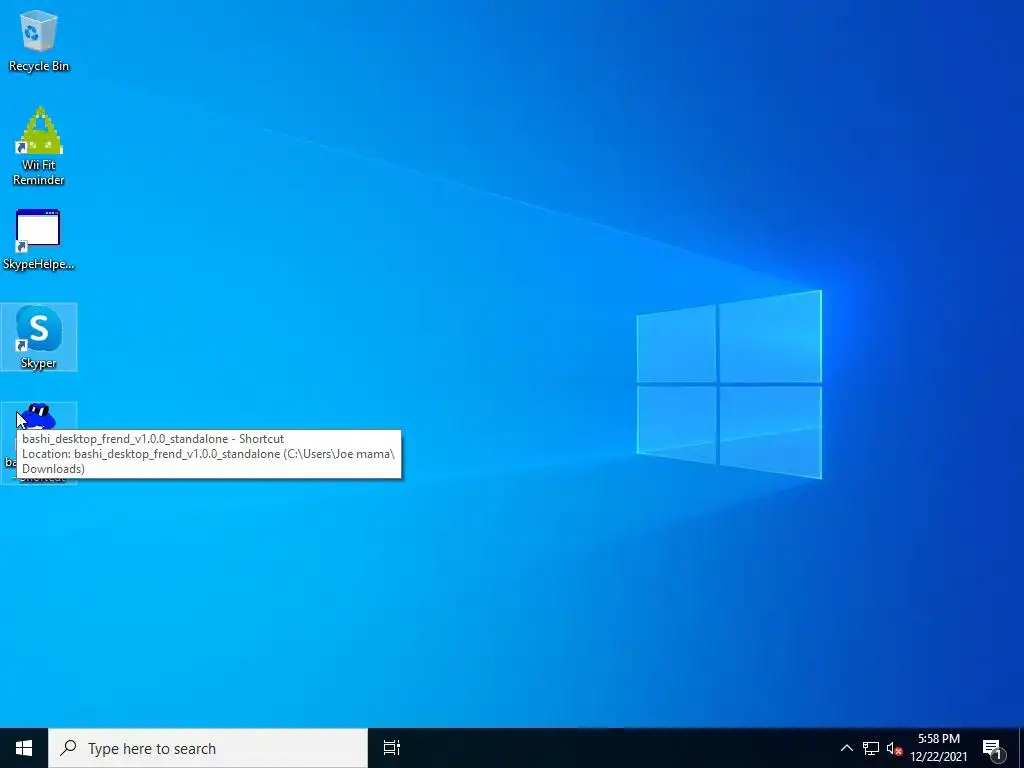Screen dimensions: 1024x768
Task: Select the Wii Fit Reminder shortcut
Action: pyautogui.click(x=39, y=146)
